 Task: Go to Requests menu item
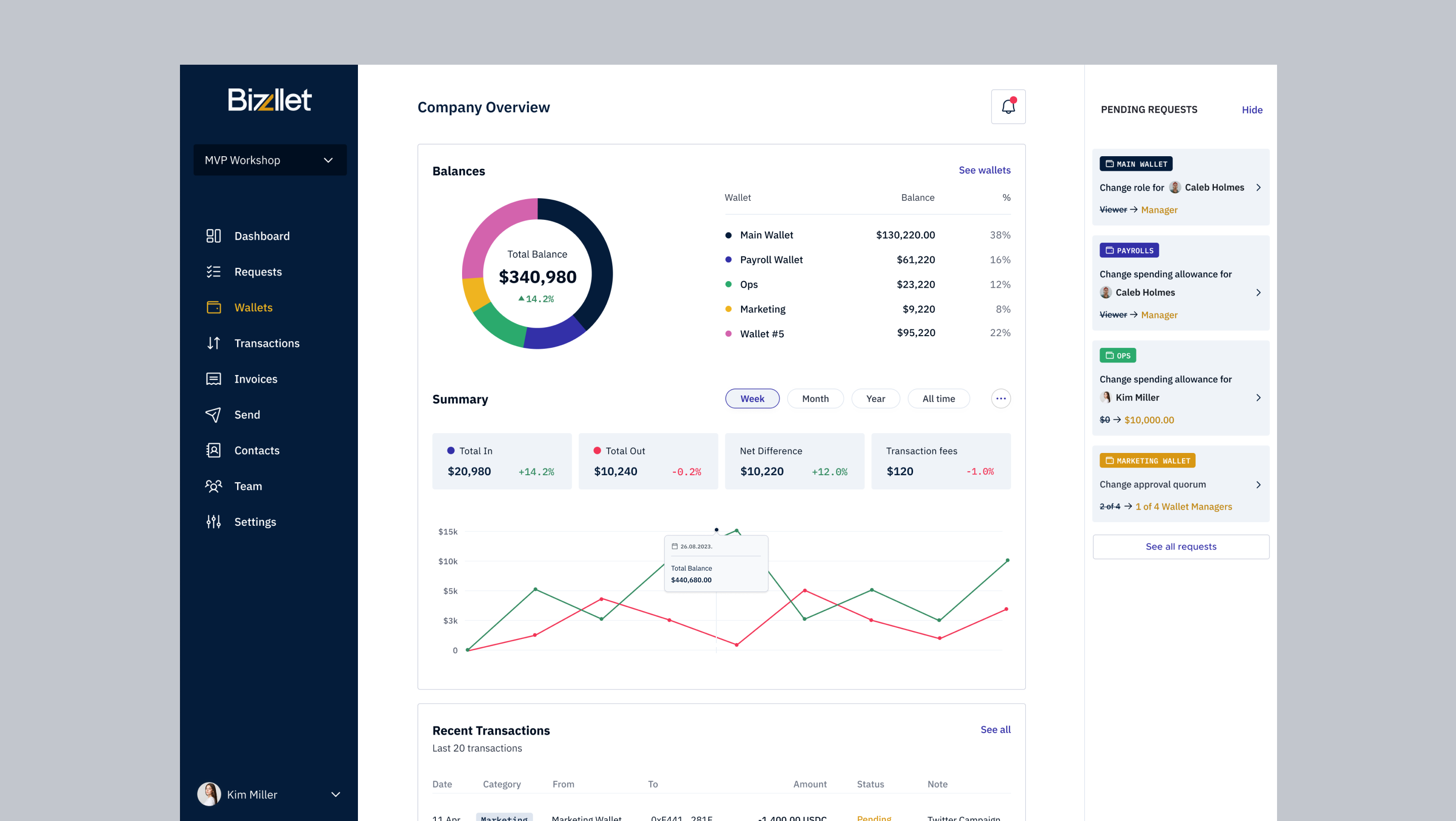point(258,271)
